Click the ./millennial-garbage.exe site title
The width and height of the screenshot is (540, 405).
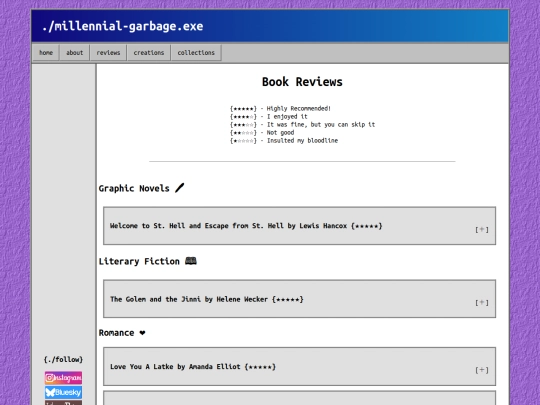[123, 26]
